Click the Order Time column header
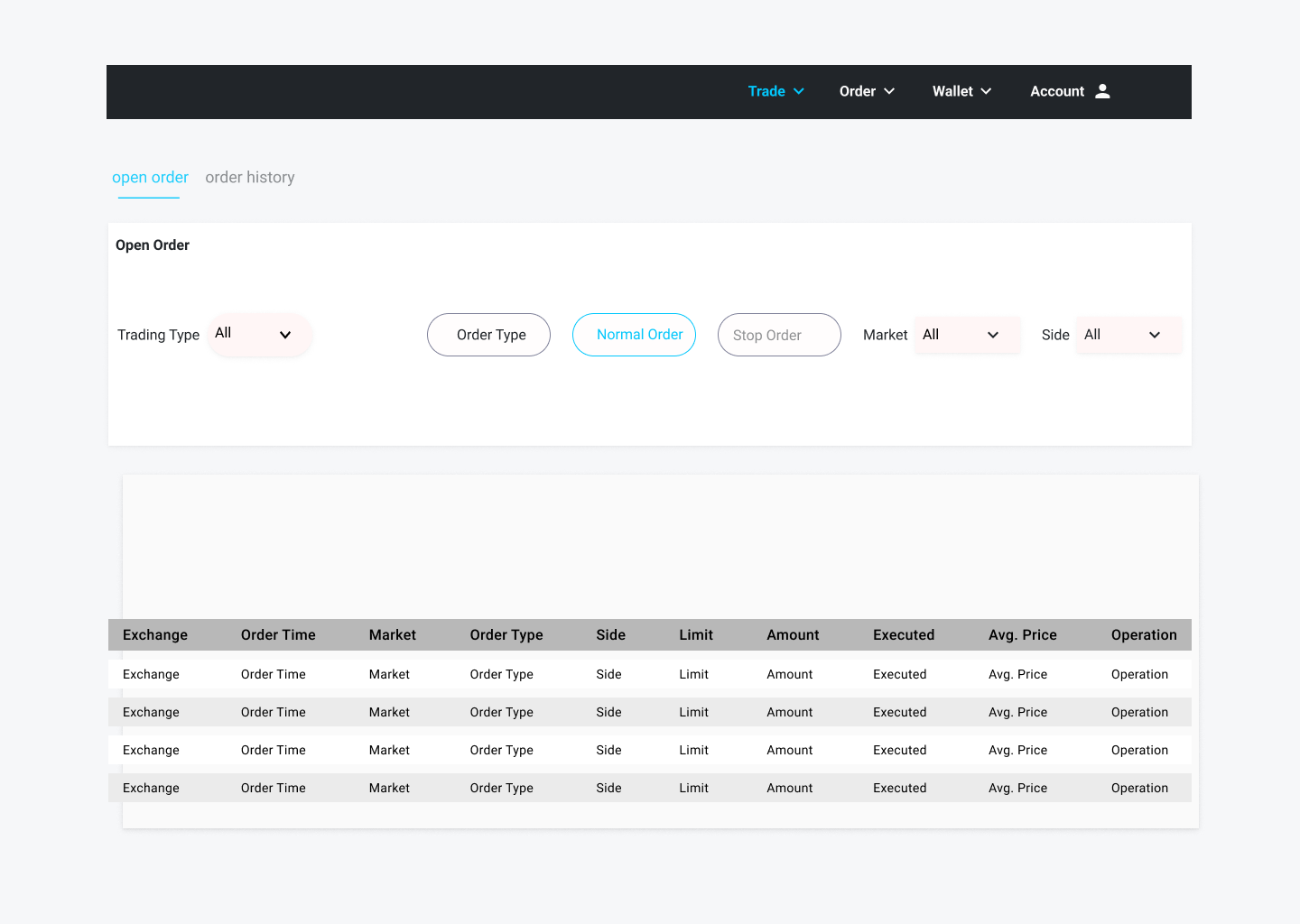This screenshot has height=924, width=1300. [277, 634]
